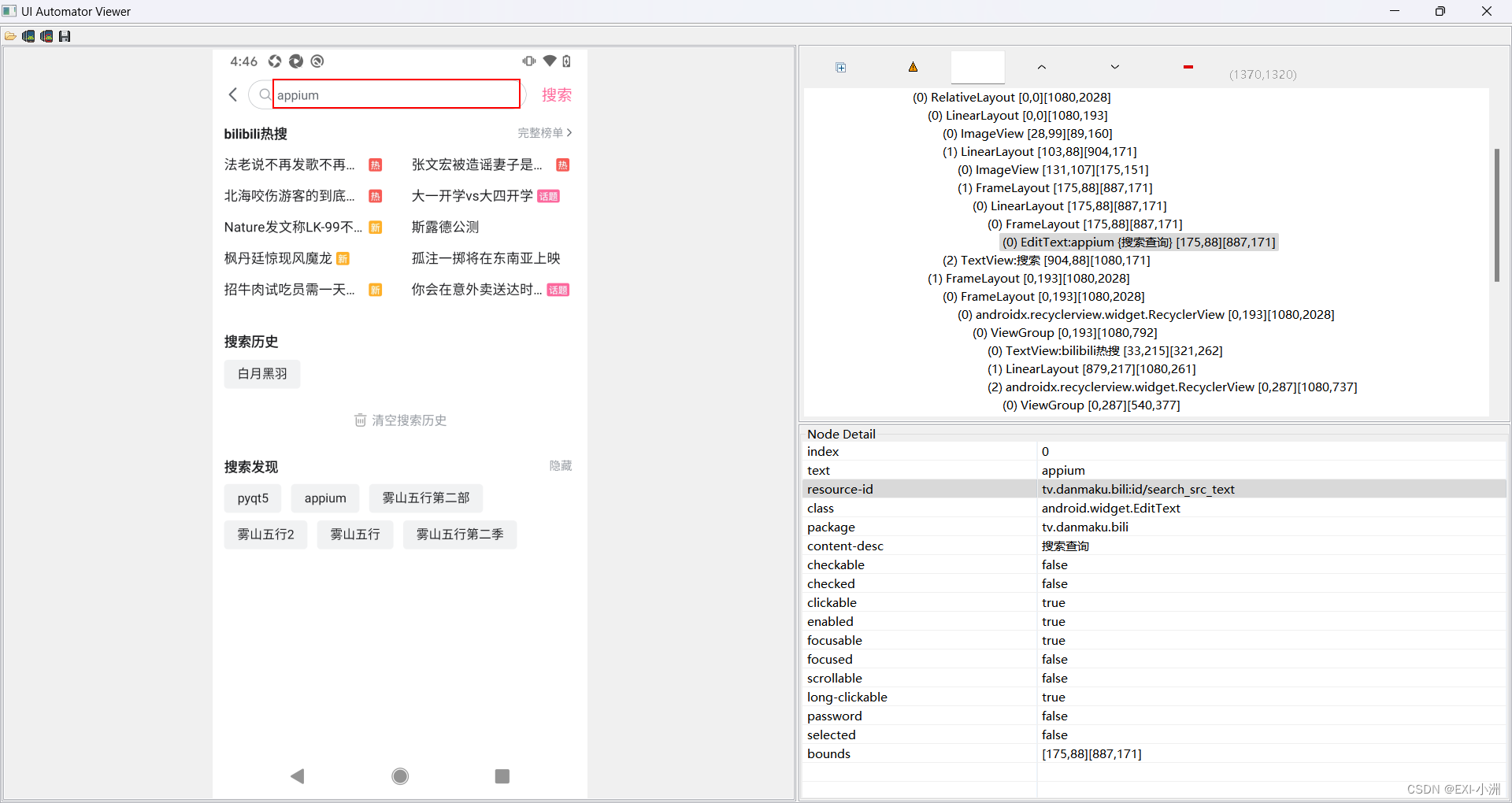1512x803 pixels.
Task: Click the wifi status bar icon
Action: [550, 61]
